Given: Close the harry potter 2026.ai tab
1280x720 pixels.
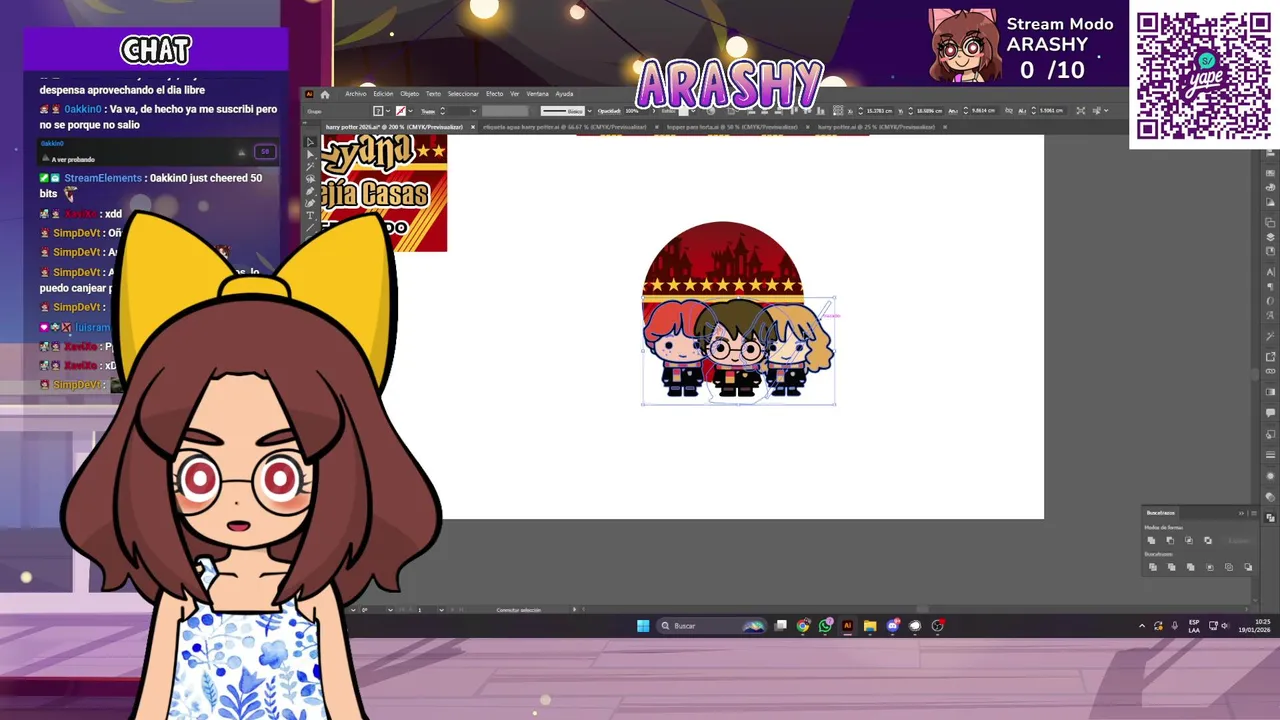Looking at the screenshot, I should tap(473, 127).
